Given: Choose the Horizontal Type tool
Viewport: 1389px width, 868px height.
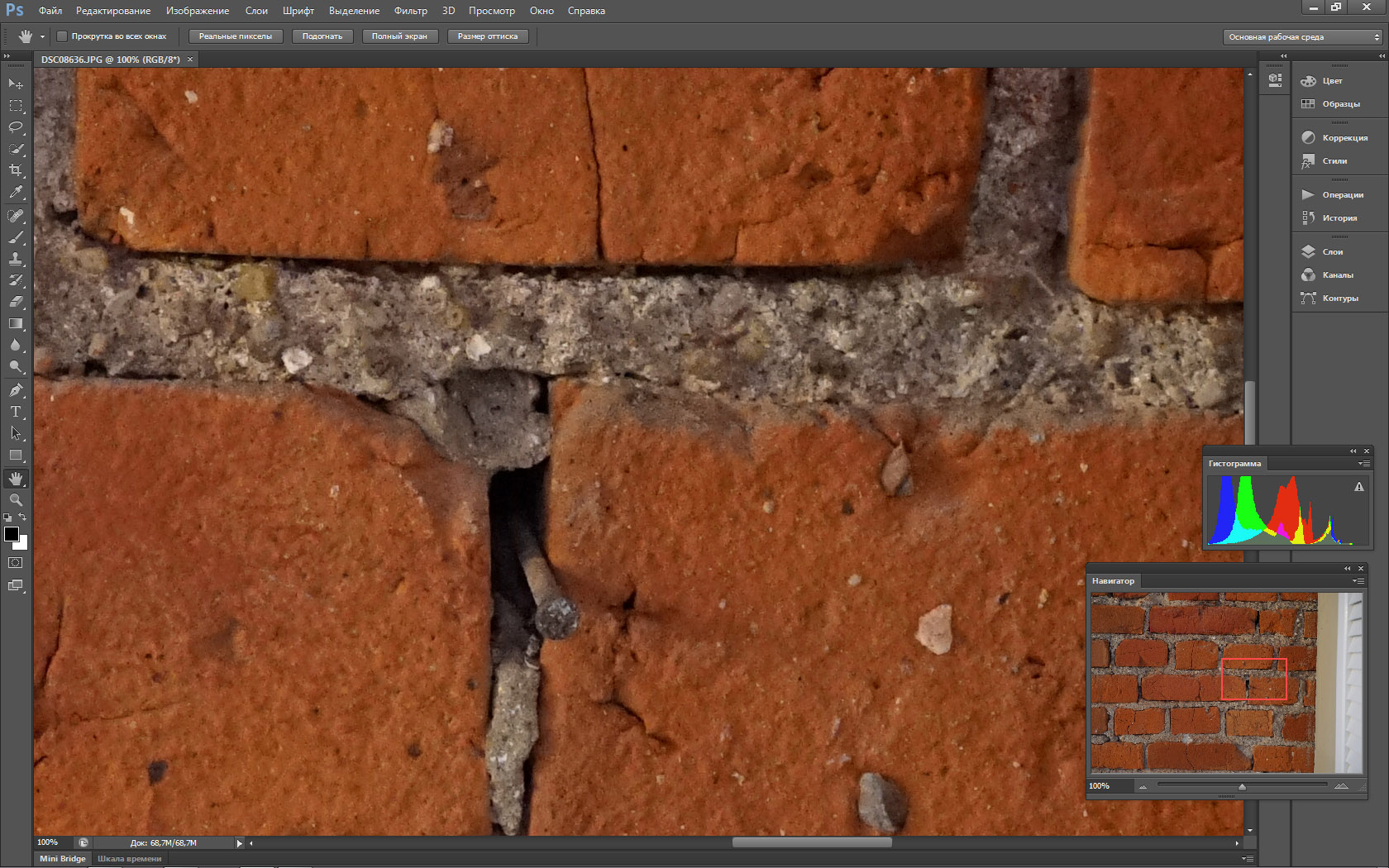Looking at the screenshot, I should (x=16, y=412).
